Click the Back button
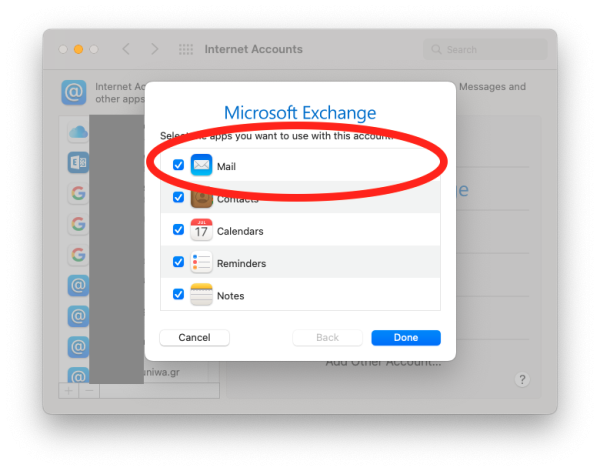This screenshot has width=600, height=471. tap(328, 337)
